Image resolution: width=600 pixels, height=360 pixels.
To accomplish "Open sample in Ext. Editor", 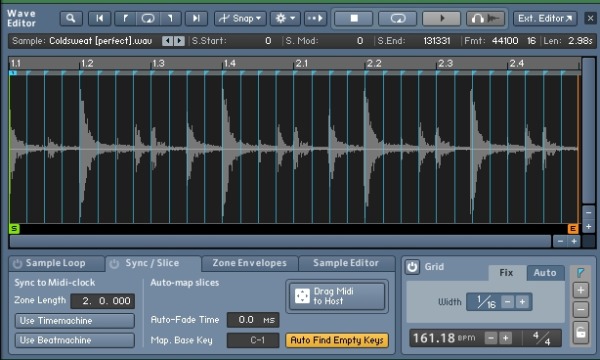I will pos(545,18).
